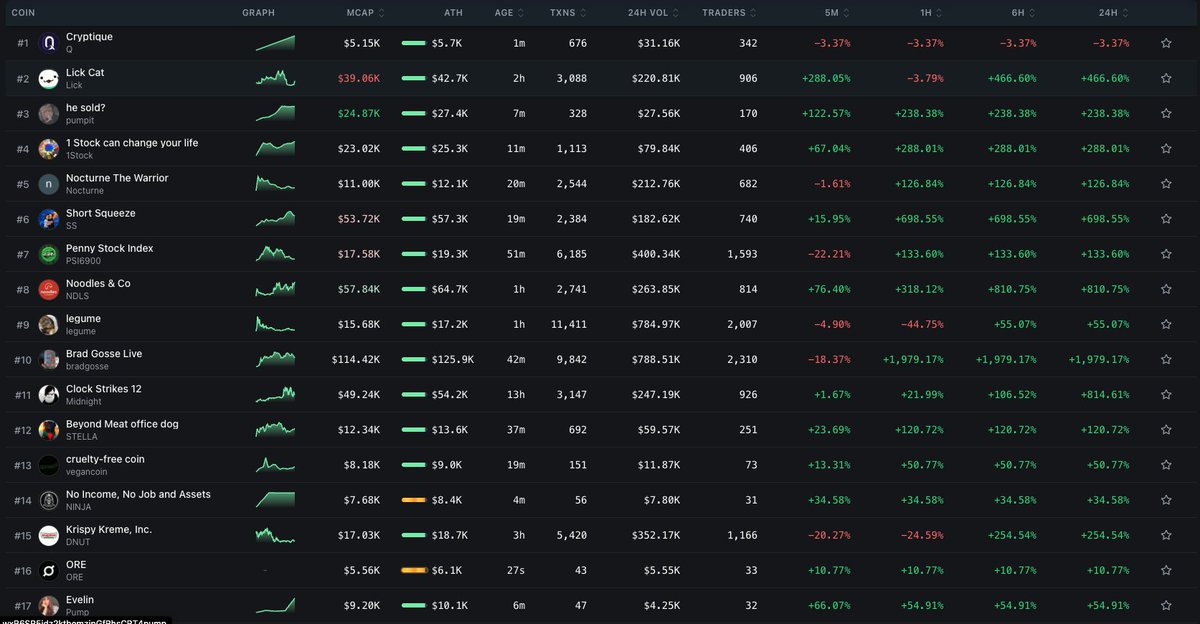Favorite Cryptique with its star toggle
The image size is (1200, 624).
(x=1166, y=43)
